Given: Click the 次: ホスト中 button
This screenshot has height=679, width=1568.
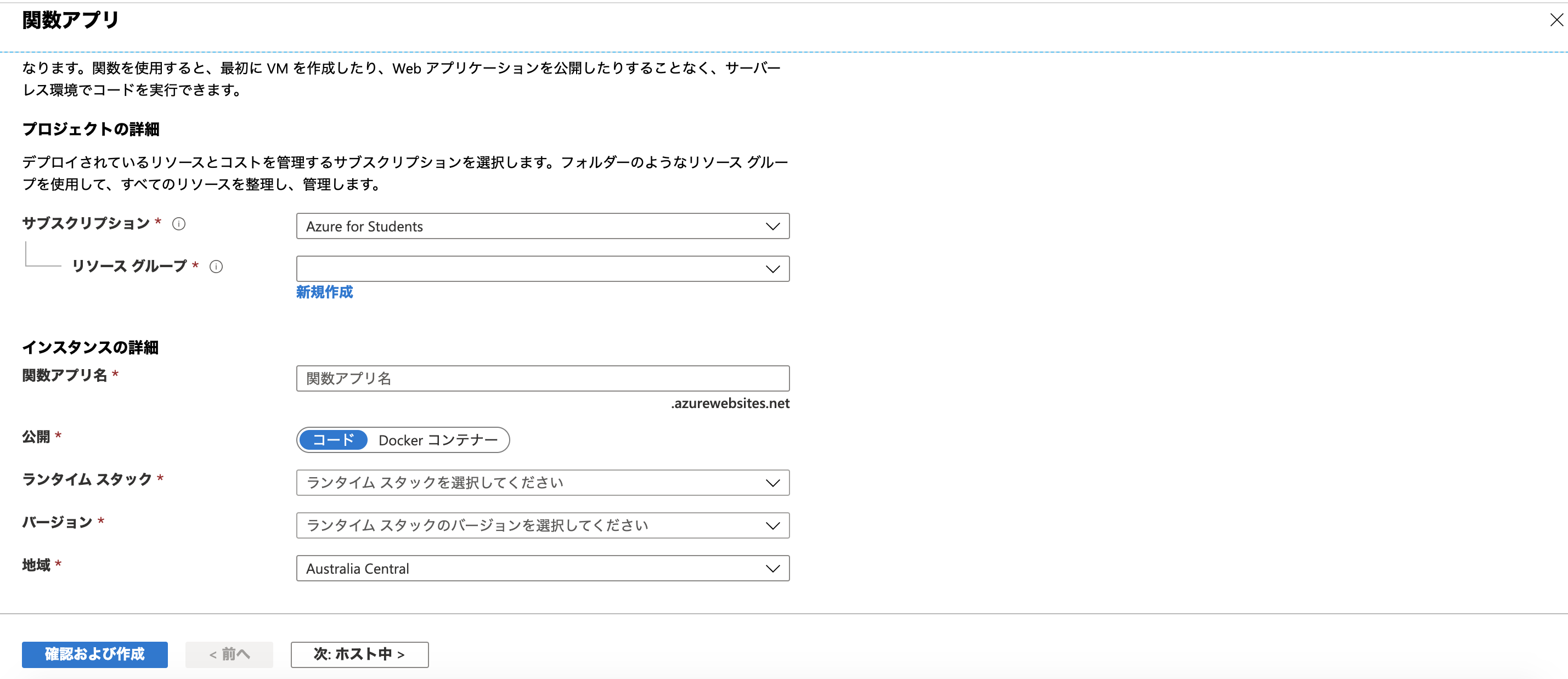Looking at the screenshot, I should 359,654.
